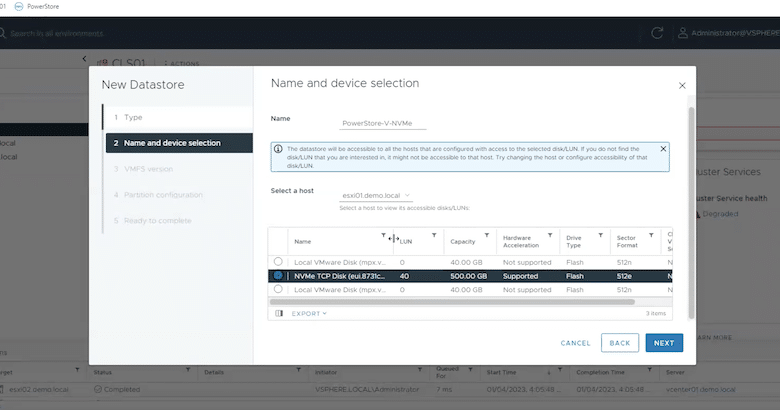This screenshot has height=410, width=780.
Task: Go to wizard step 1 Type
Action: click(x=179, y=117)
